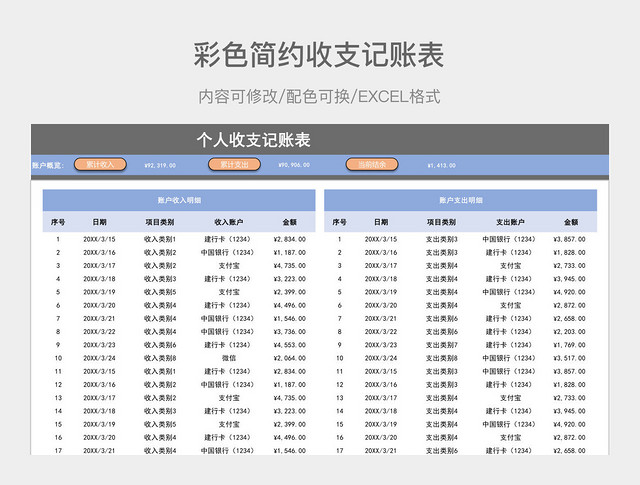Image resolution: width=640 pixels, height=485 pixels.
Task: Select the 收入类别6 cell
Action: pos(160,345)
